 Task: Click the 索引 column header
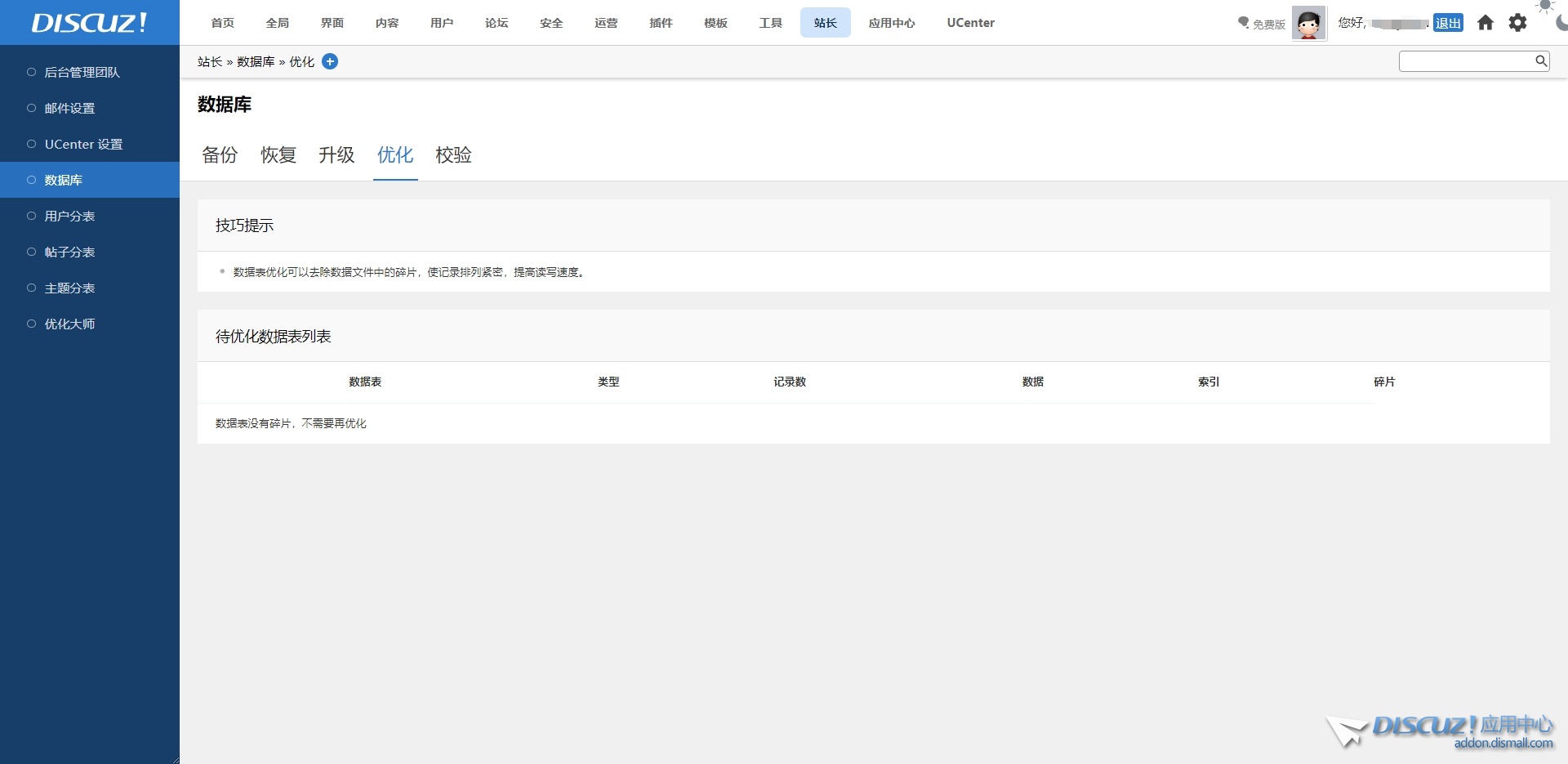point(1209,382)
